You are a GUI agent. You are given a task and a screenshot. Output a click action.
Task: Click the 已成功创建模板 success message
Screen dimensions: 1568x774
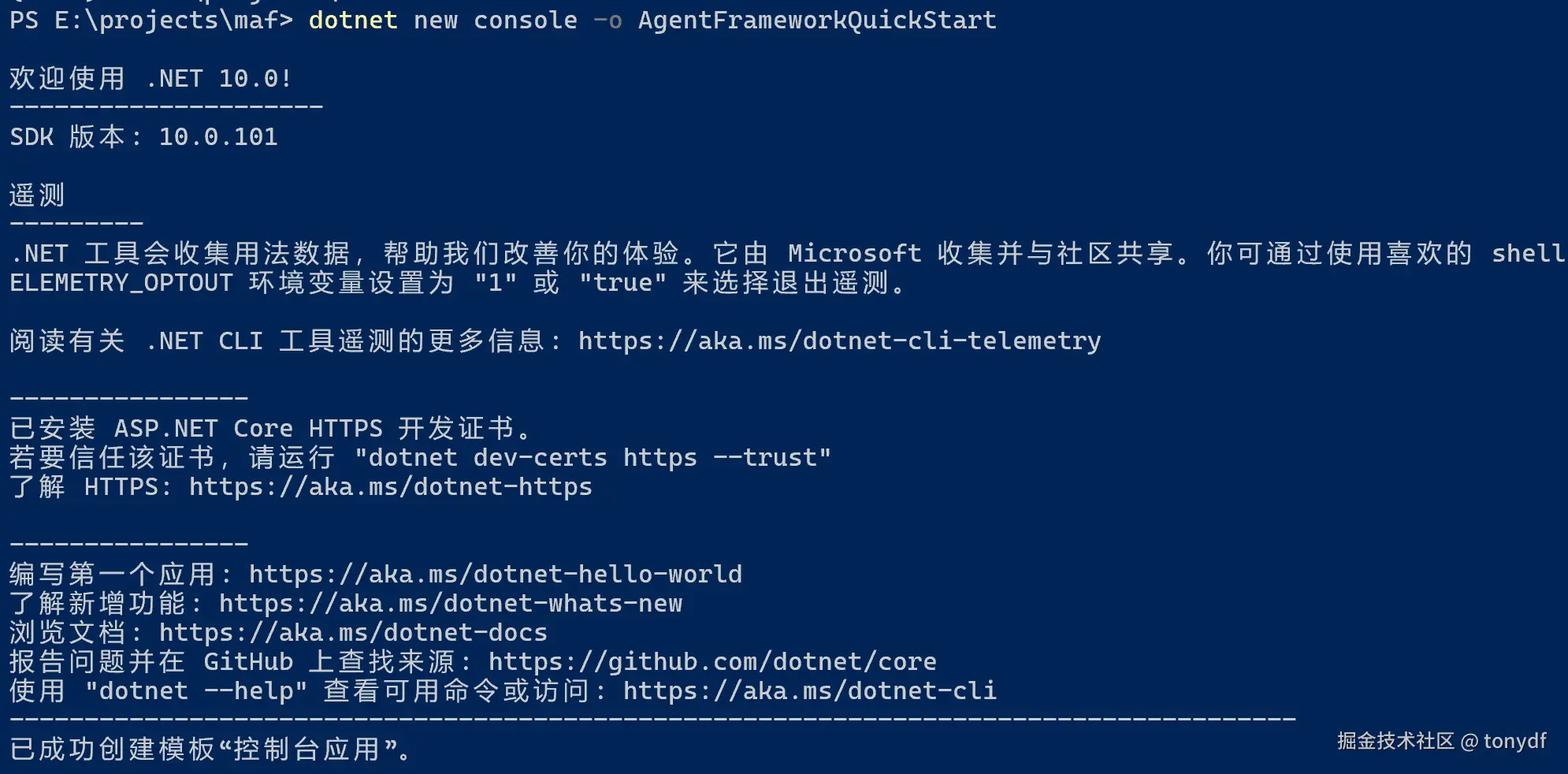(x=210, y=750)
